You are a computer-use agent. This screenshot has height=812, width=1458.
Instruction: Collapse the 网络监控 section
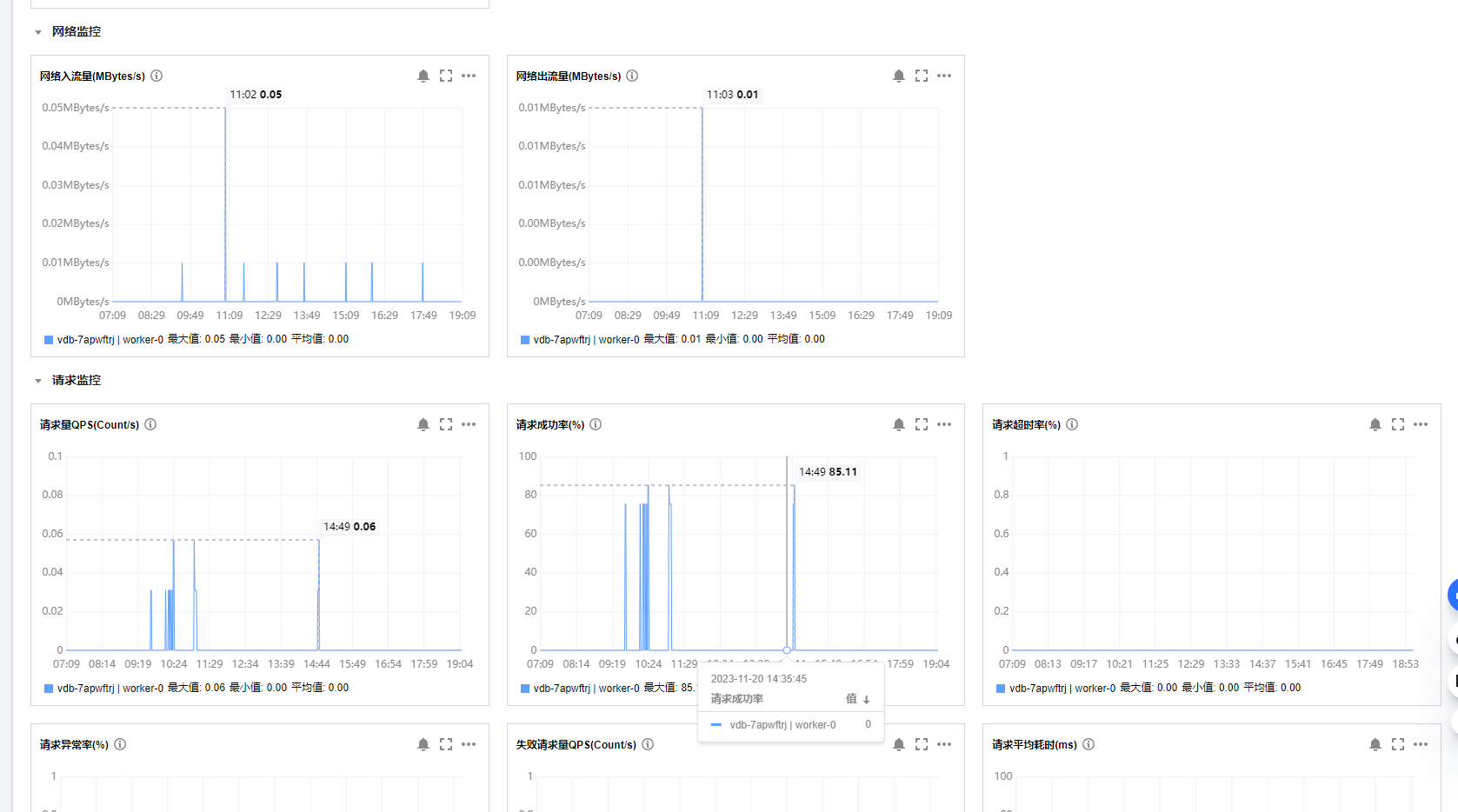tap(38, 32)
